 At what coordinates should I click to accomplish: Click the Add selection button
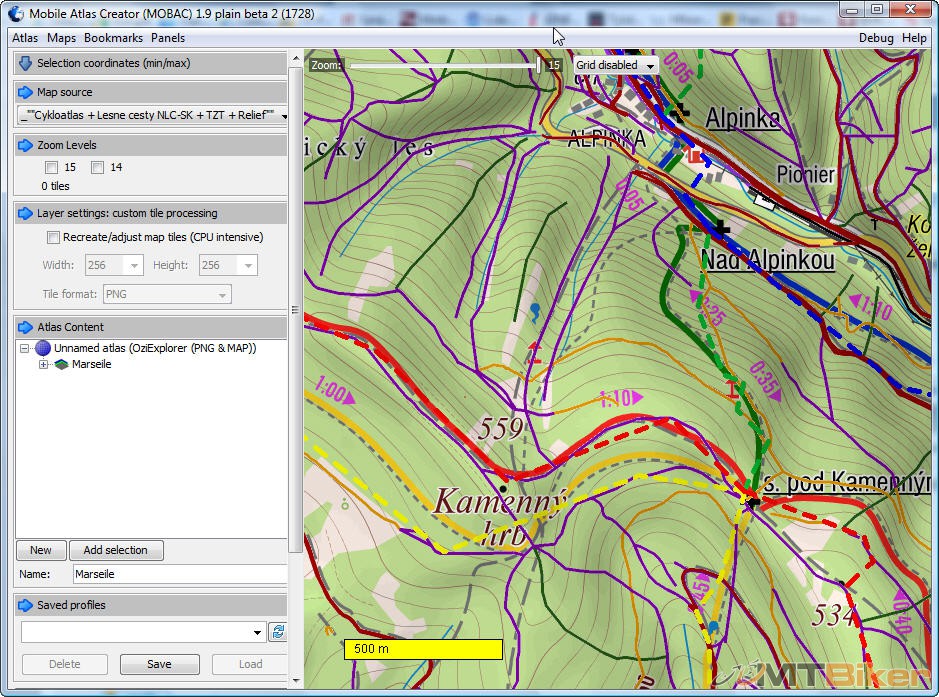click(x=115, y=550)
